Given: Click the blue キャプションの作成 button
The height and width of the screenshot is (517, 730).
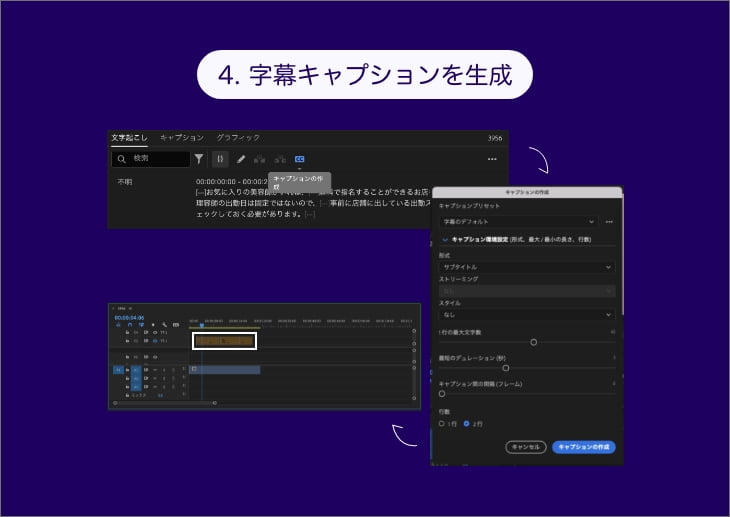Looking at the screenshot, I should tap(583, 447).
